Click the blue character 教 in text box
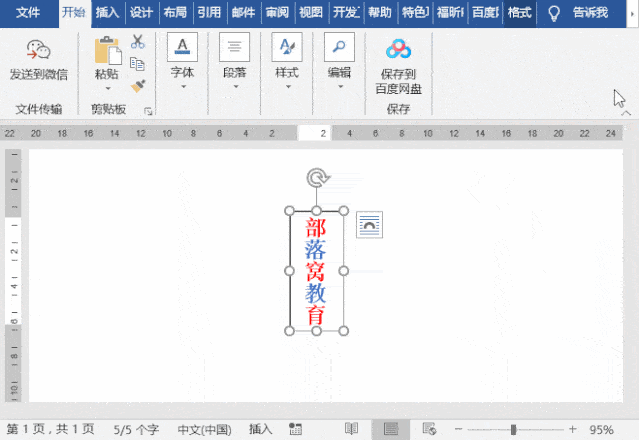 (x=316, y=293)
